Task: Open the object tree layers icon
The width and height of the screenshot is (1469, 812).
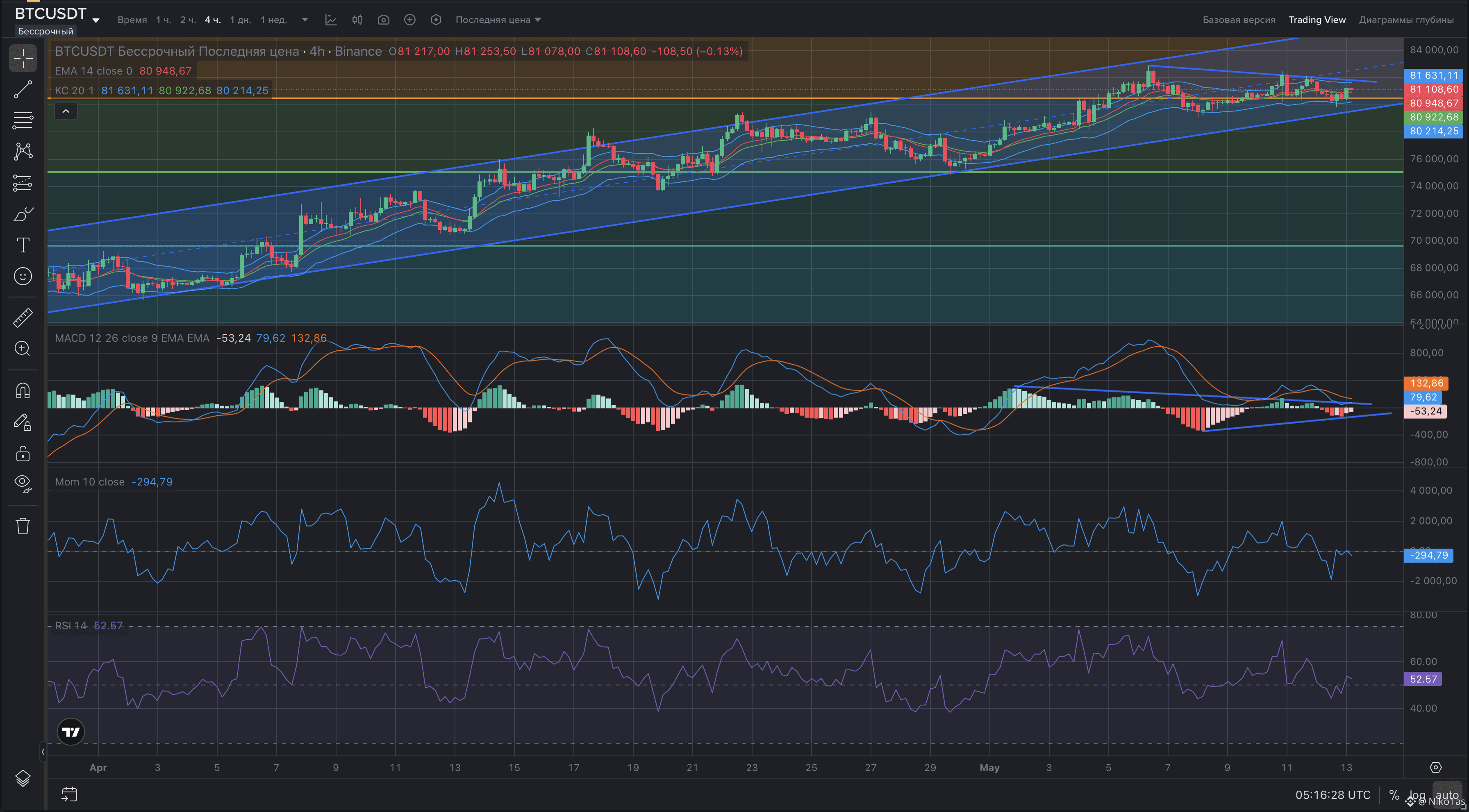Action: (x=23, y=778)
